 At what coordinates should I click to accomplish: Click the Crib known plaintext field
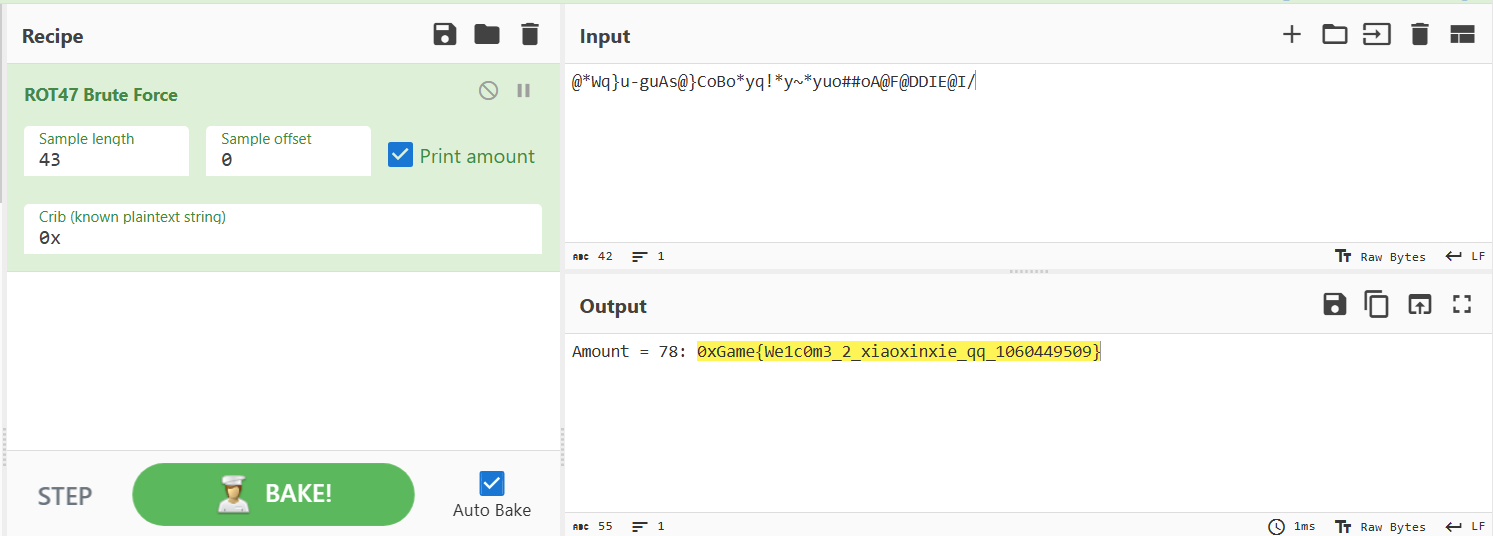pos(282,238)
